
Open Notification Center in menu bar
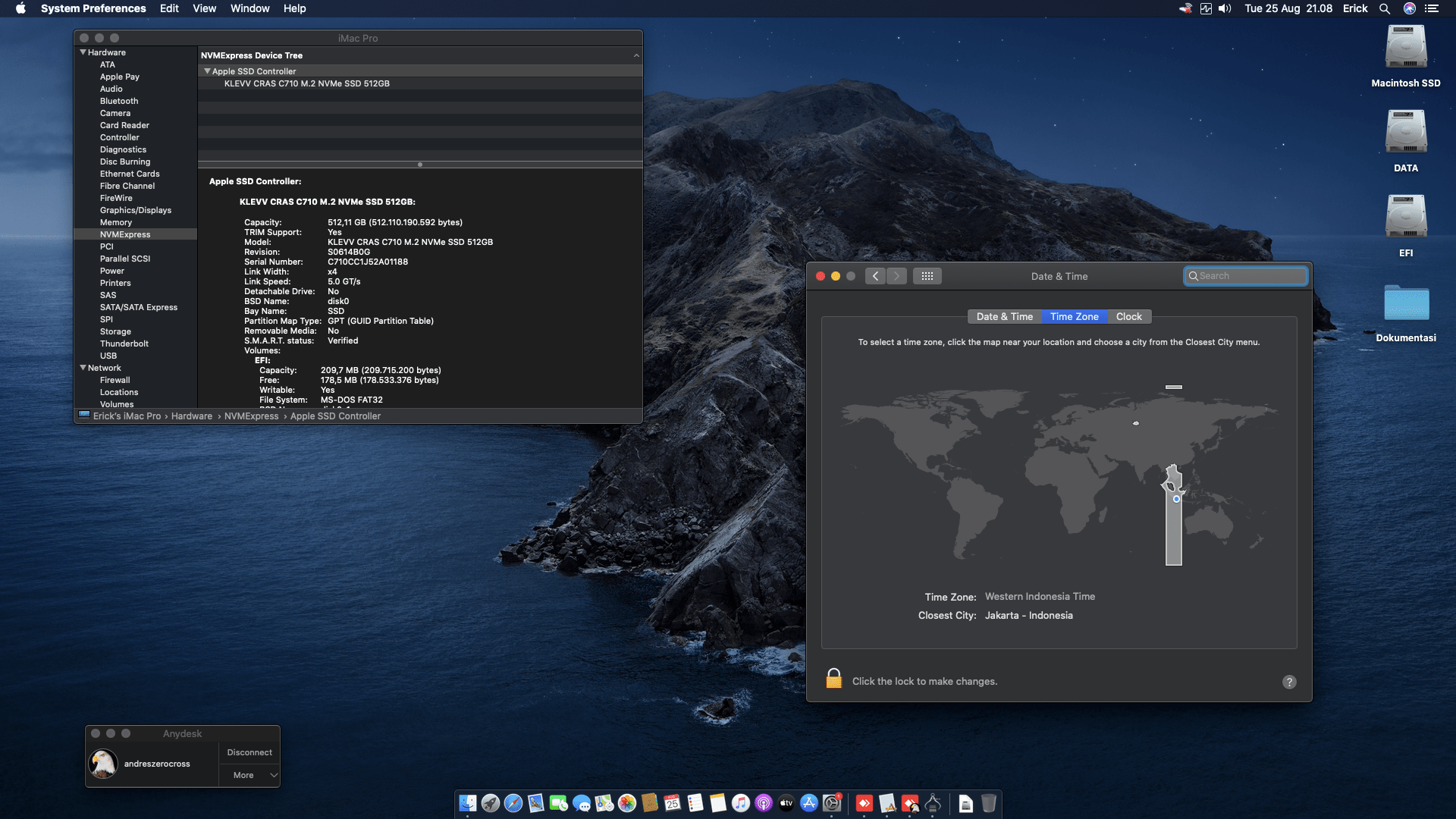point(1432,8)
